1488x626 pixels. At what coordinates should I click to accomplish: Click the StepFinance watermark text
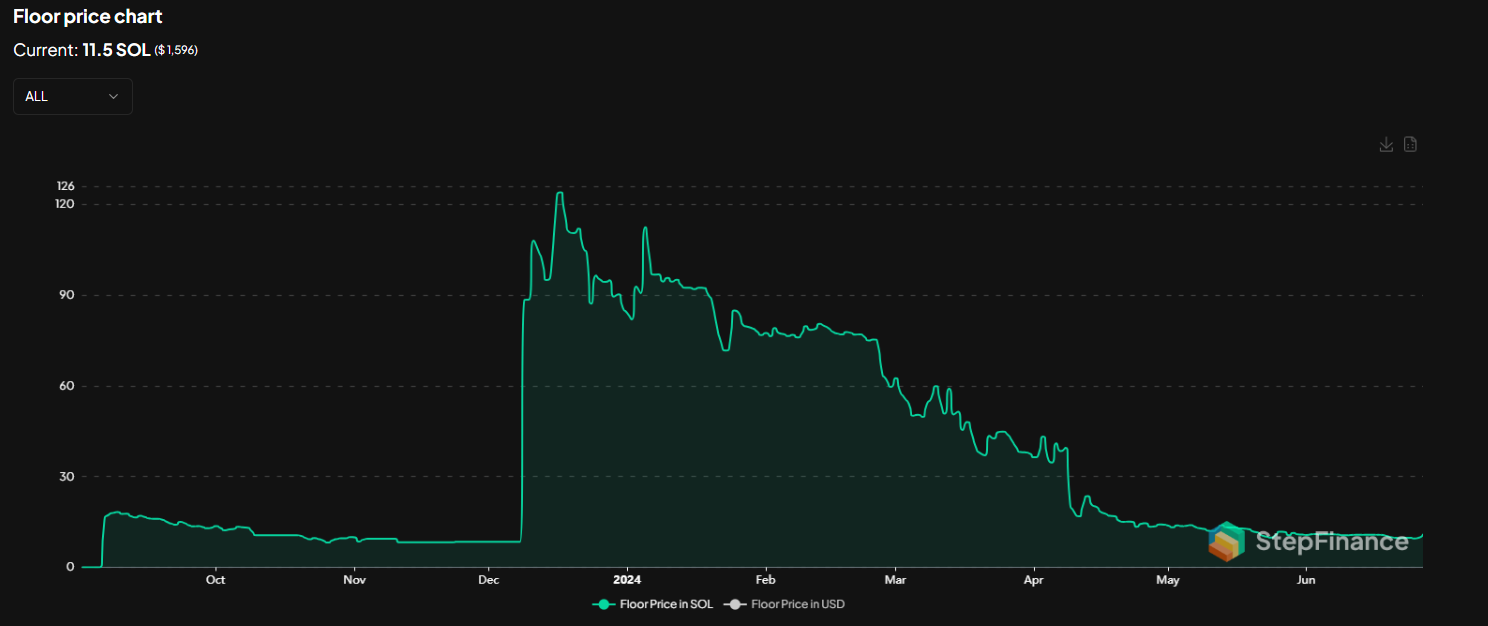(1331, 541)
